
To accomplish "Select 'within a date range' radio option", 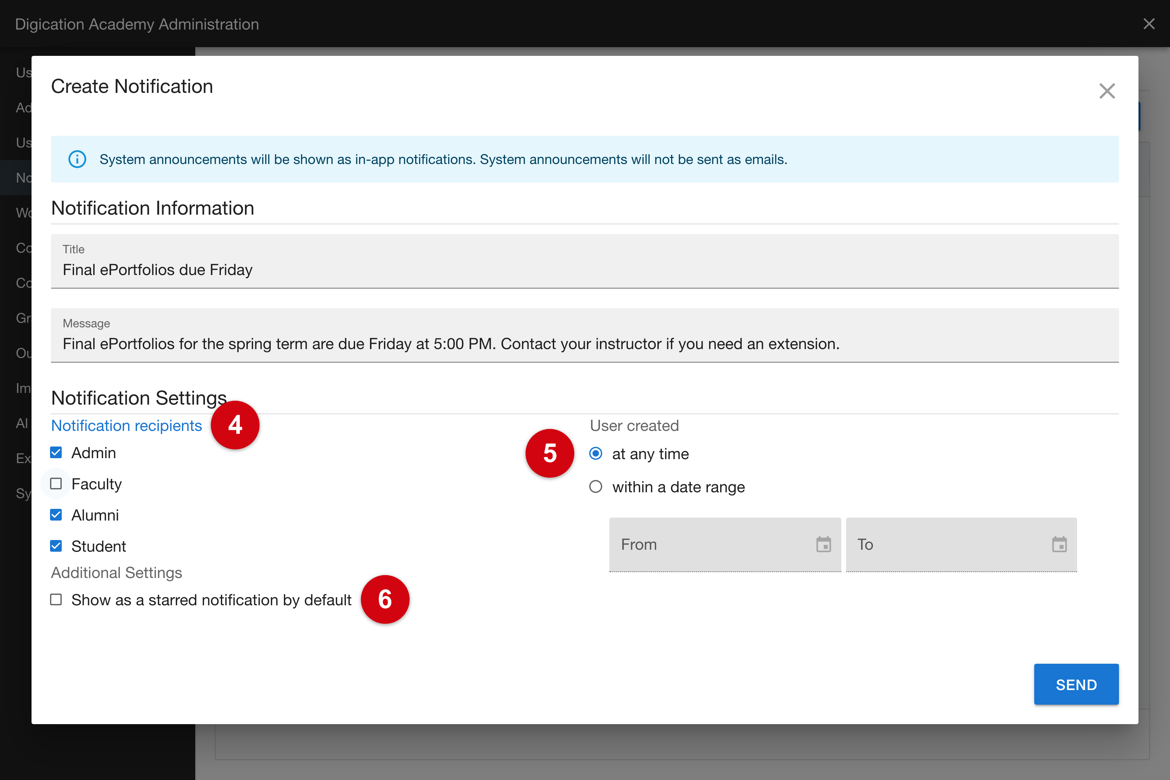I will (595, 487).
